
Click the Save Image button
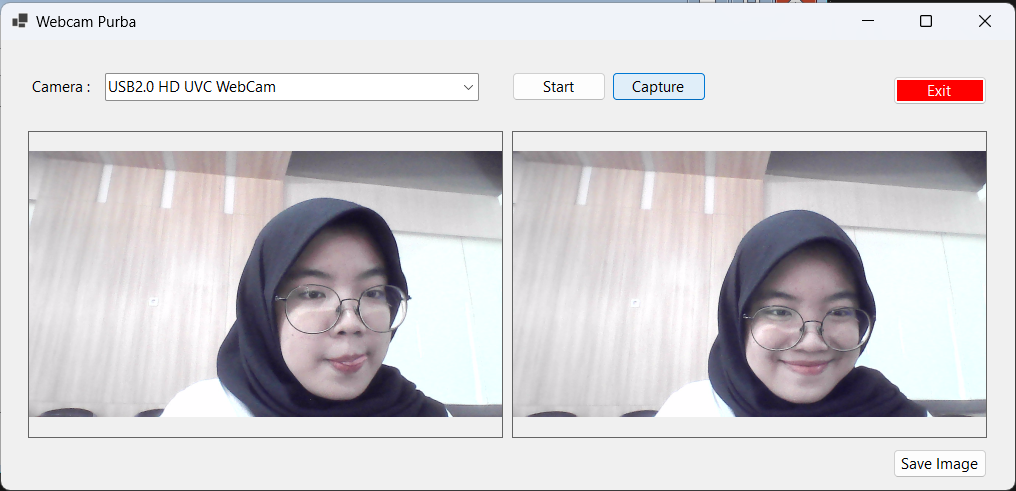pos(940,464)
